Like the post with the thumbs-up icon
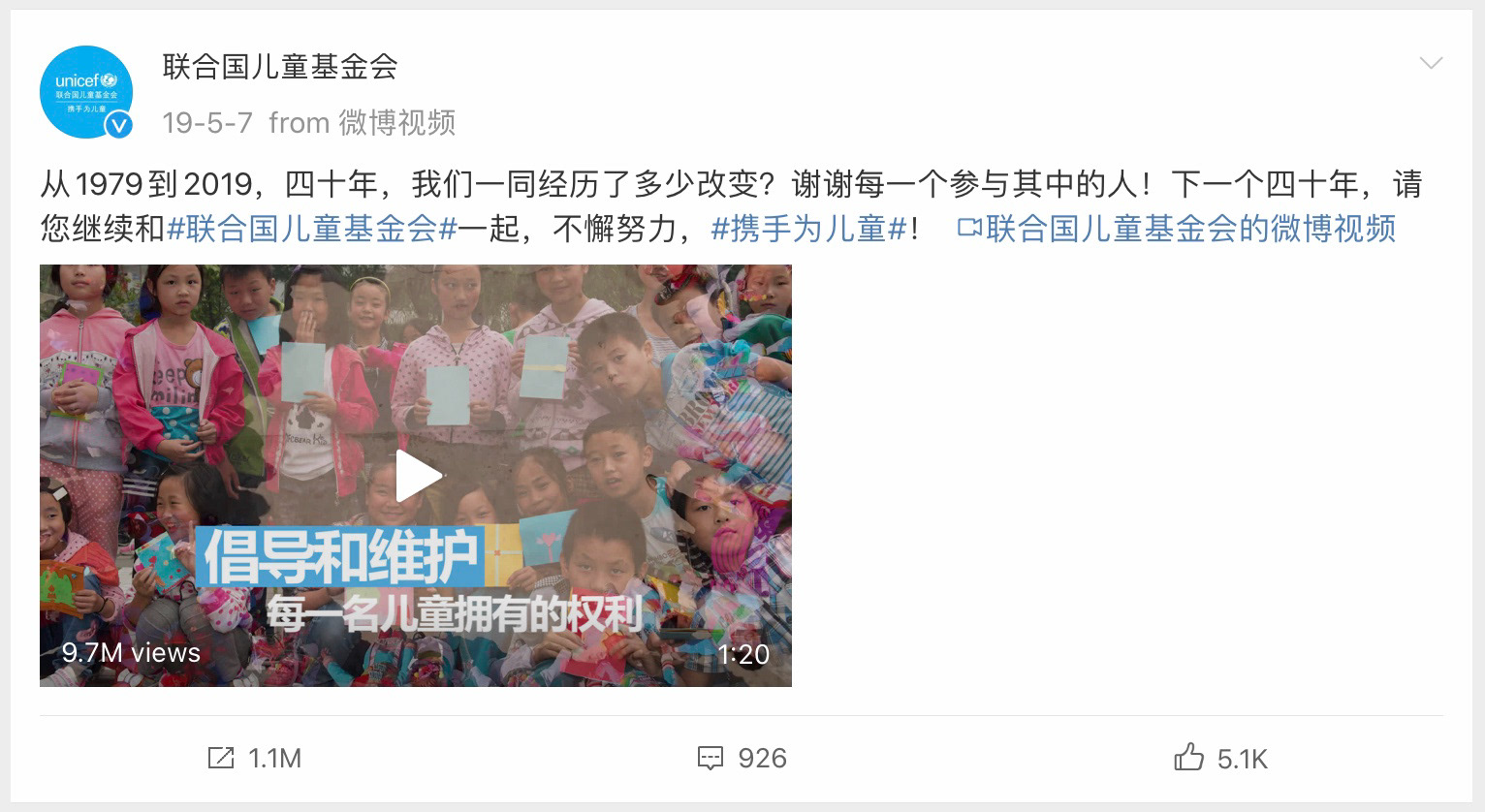The width and height of the screenshot is (1485, 812). 1188,757
